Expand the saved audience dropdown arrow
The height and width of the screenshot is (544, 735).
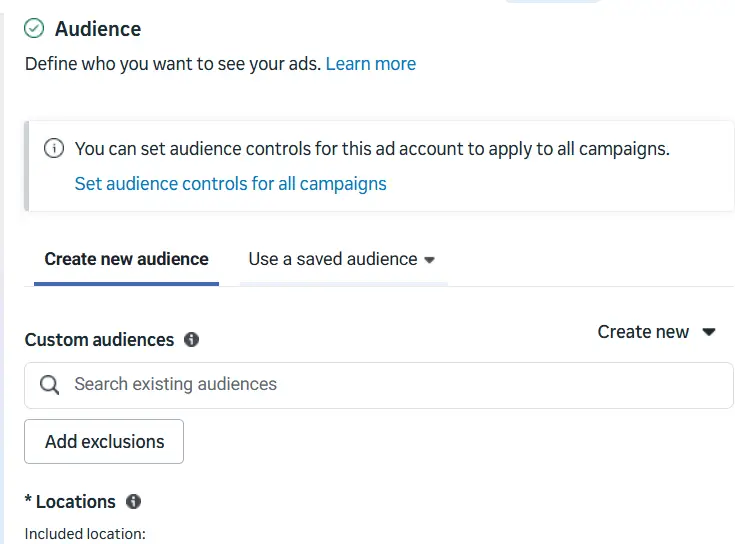coord(430,260)
